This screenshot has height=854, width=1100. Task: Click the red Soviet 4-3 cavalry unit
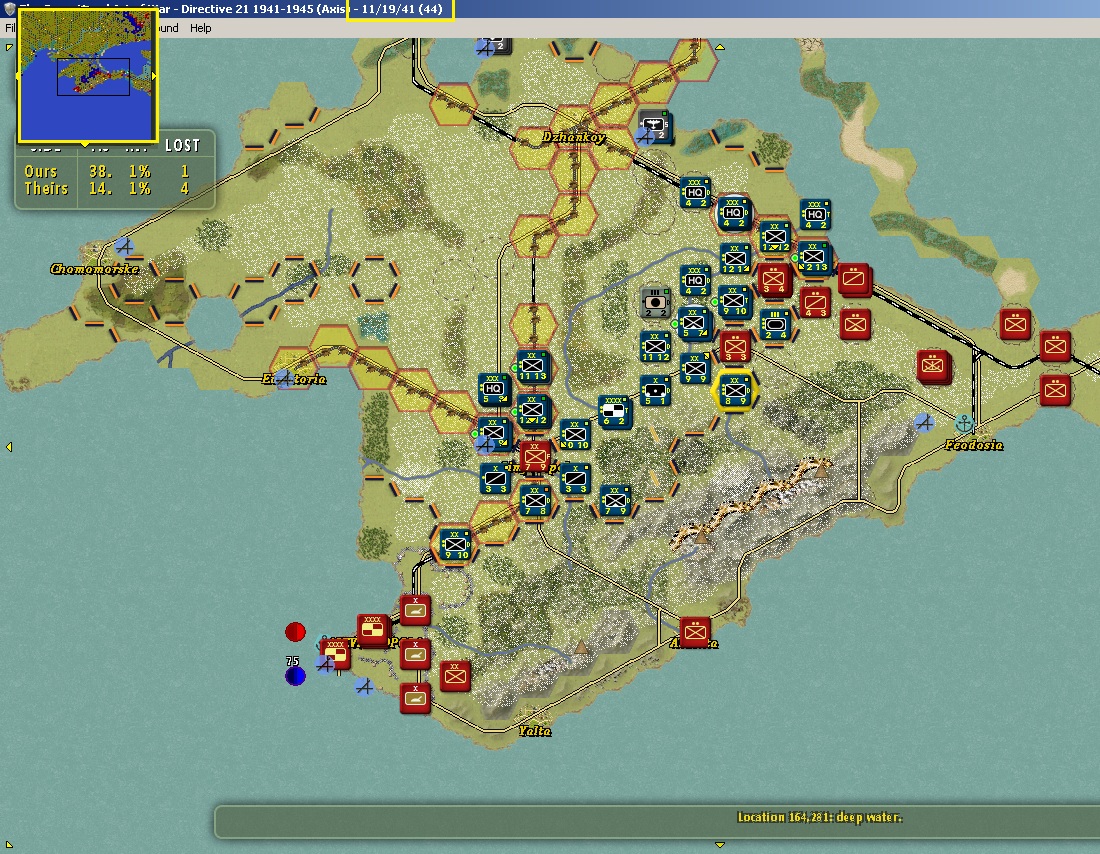(x=814, y=302)
